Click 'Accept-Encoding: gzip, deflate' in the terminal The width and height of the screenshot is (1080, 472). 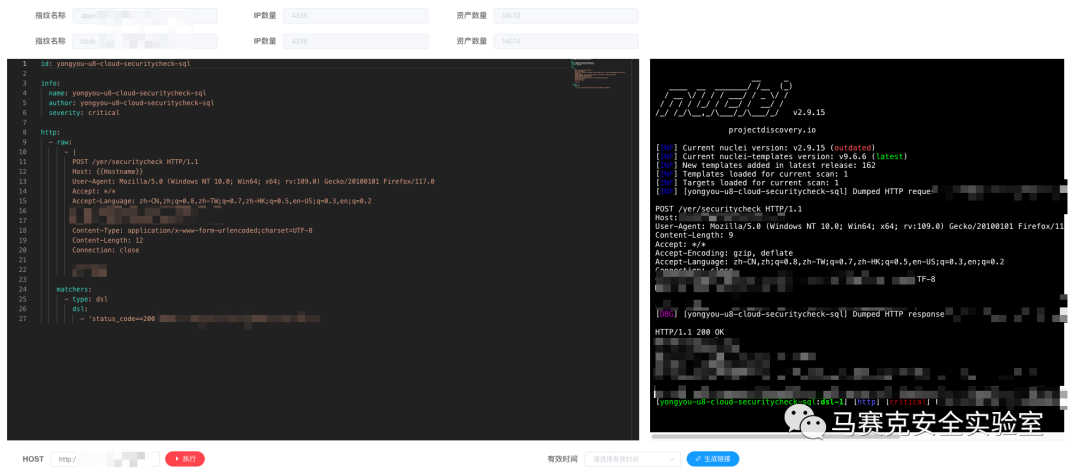pos(724,253)
